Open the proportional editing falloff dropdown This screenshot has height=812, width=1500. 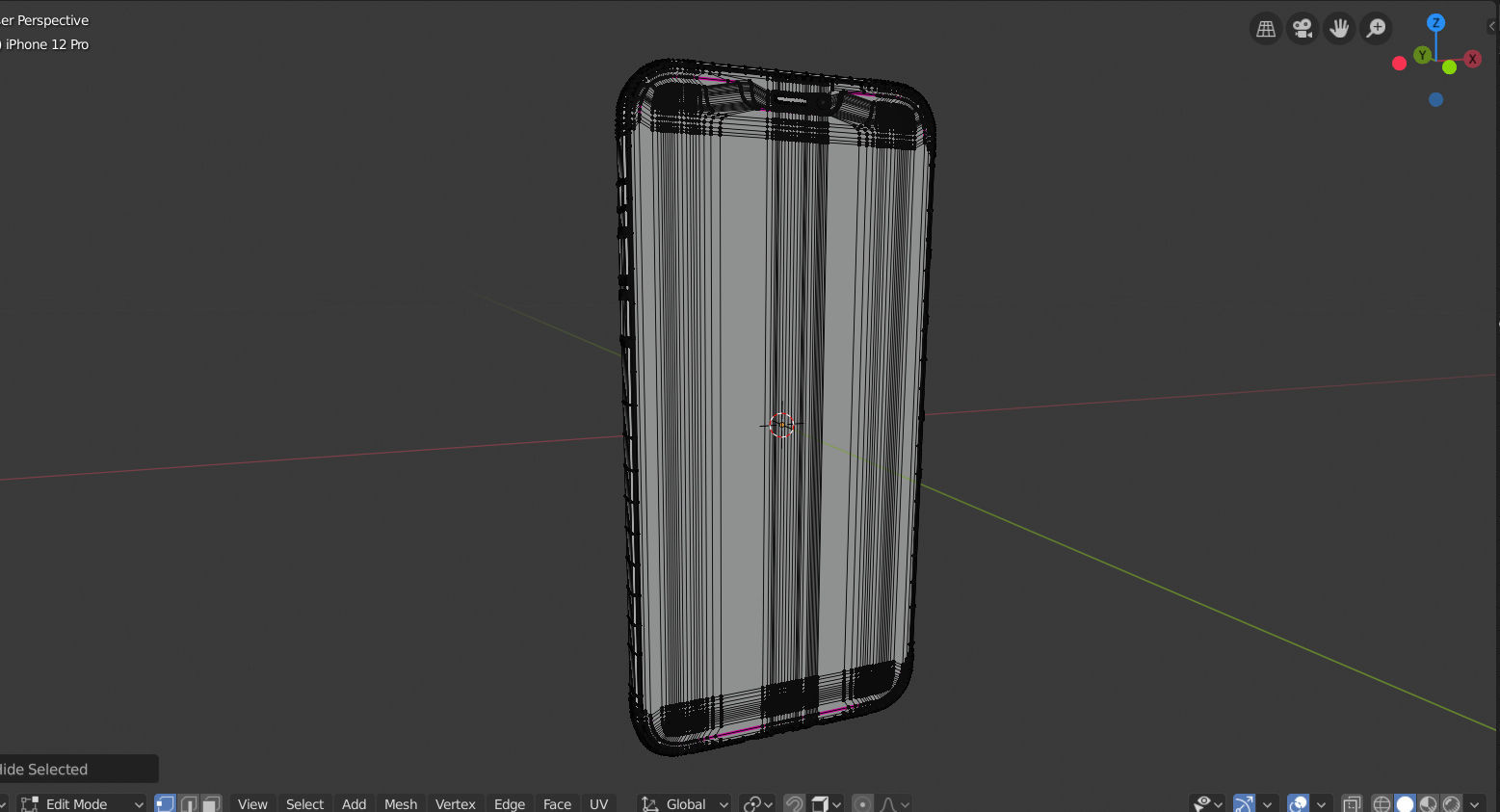click(894, 803)
